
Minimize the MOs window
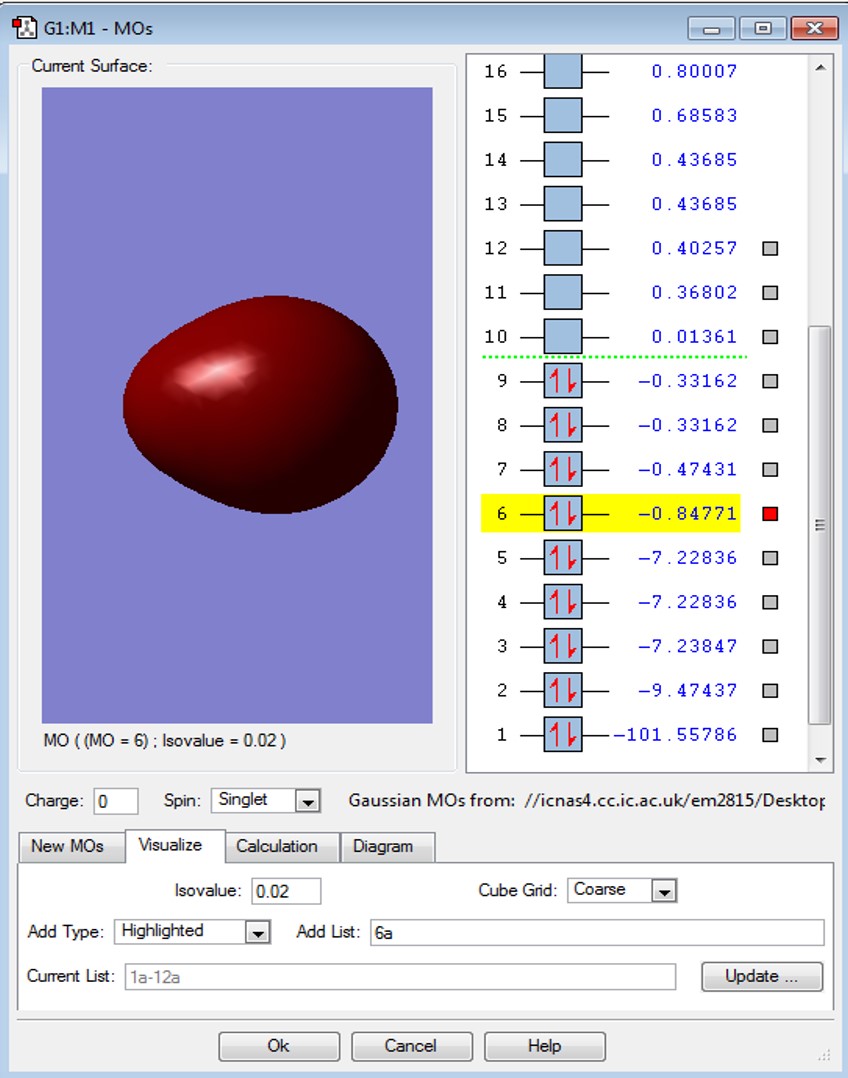(x=712, y=28)
